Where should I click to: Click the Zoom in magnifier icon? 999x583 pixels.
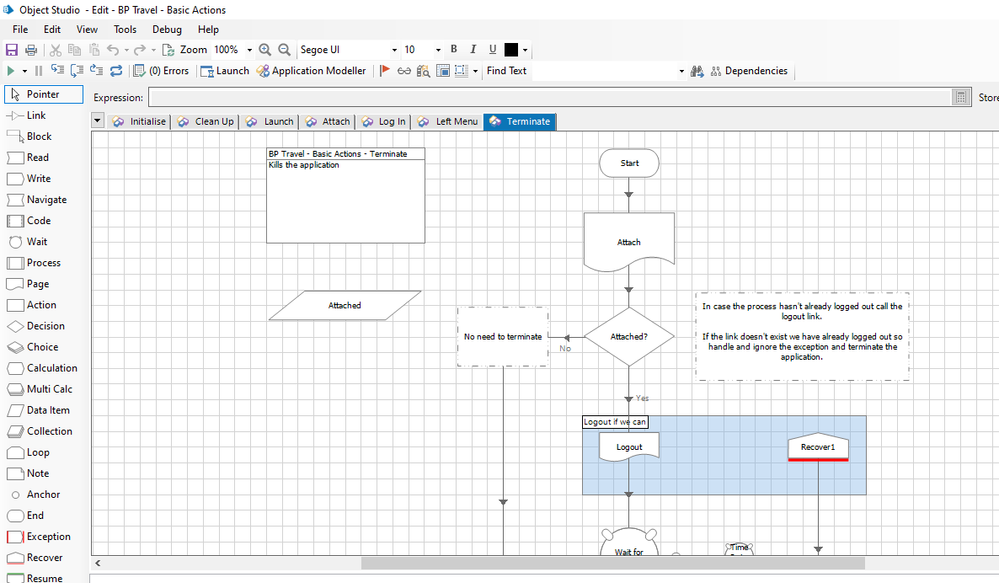pos(265,50)
